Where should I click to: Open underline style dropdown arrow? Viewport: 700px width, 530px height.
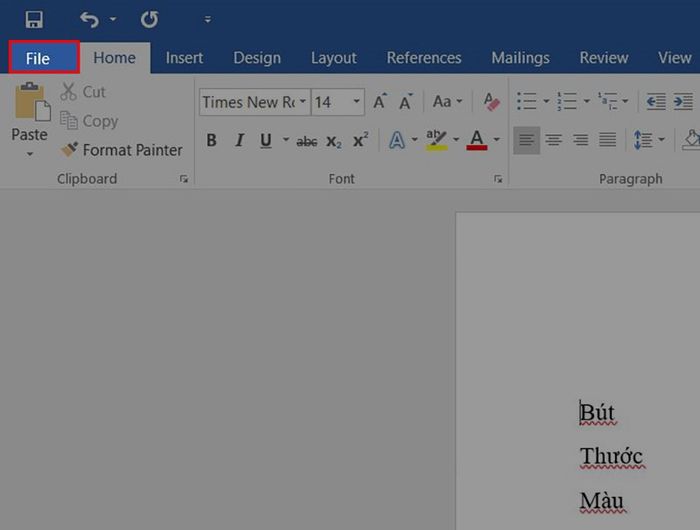[x=286, y=140]
